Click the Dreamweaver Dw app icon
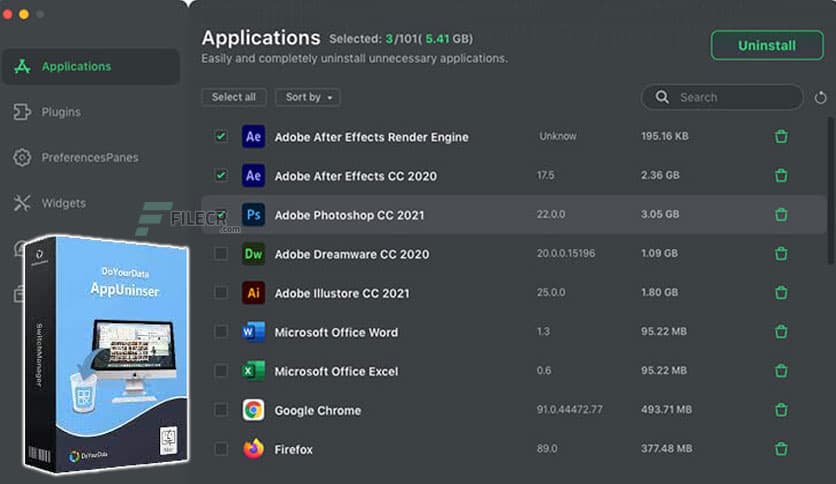The width and height of the screenshot is (836, 484). click(x=253, y=254)
